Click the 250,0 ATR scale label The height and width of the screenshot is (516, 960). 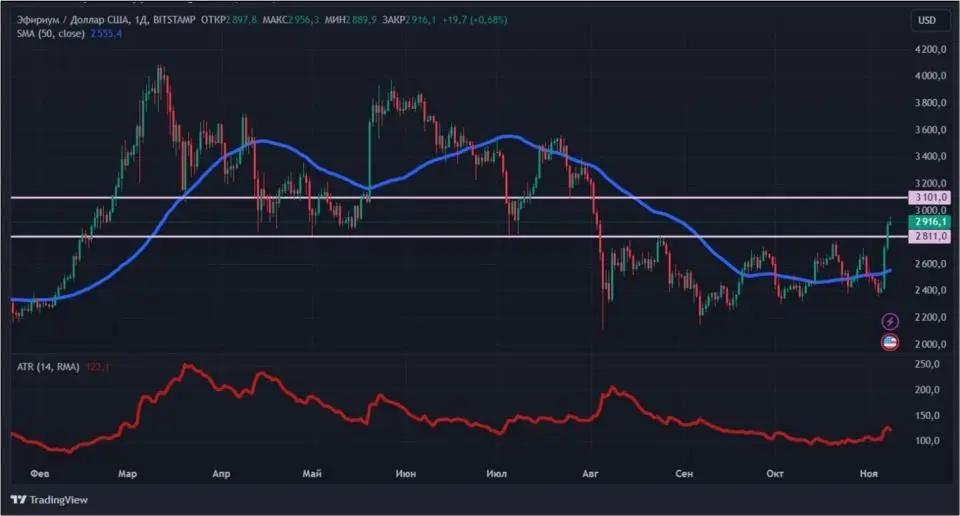tap(930, 365)
